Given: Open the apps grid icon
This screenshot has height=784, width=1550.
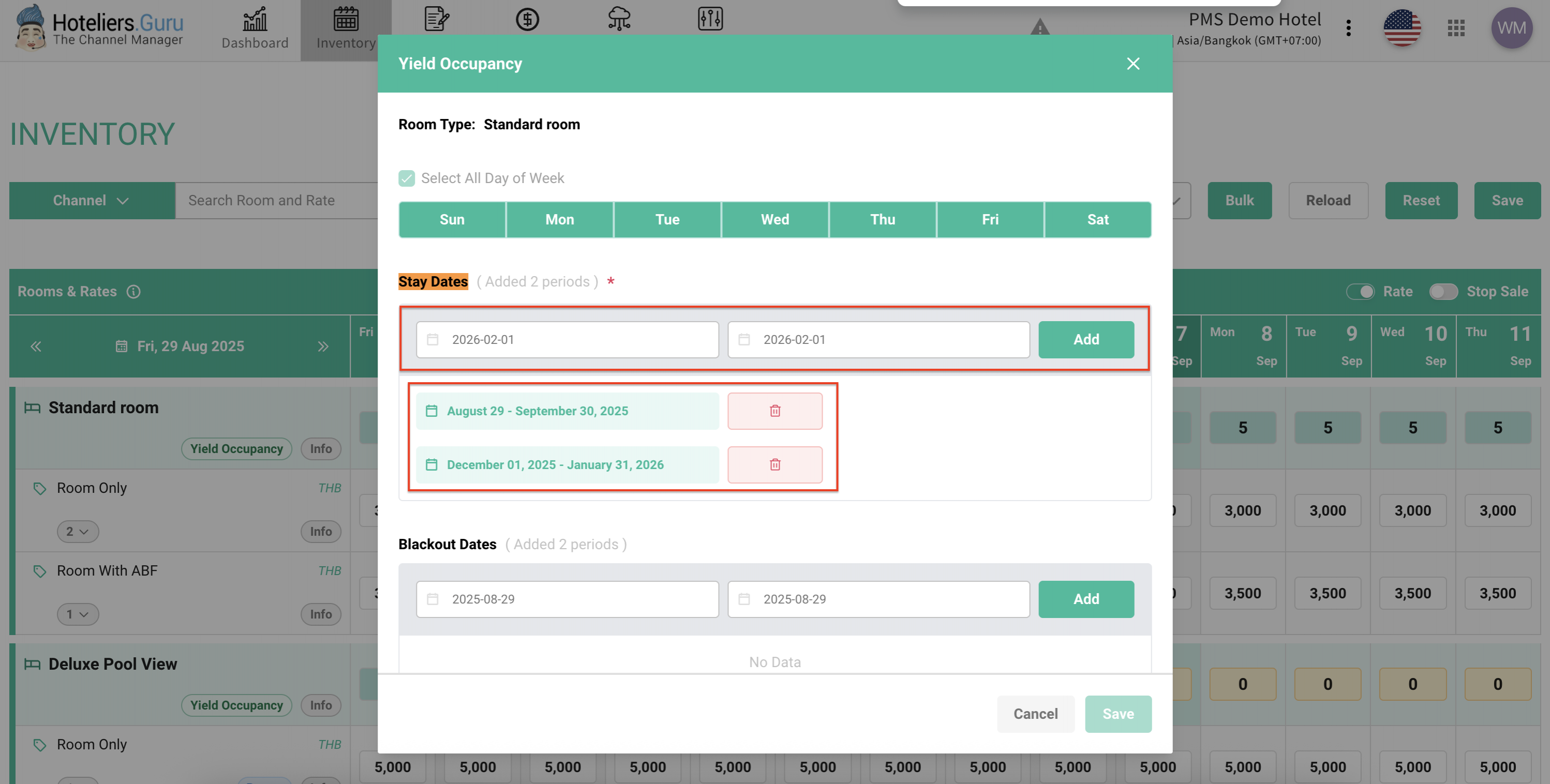Looking at the screenshot, I should tap(1455, 28).
